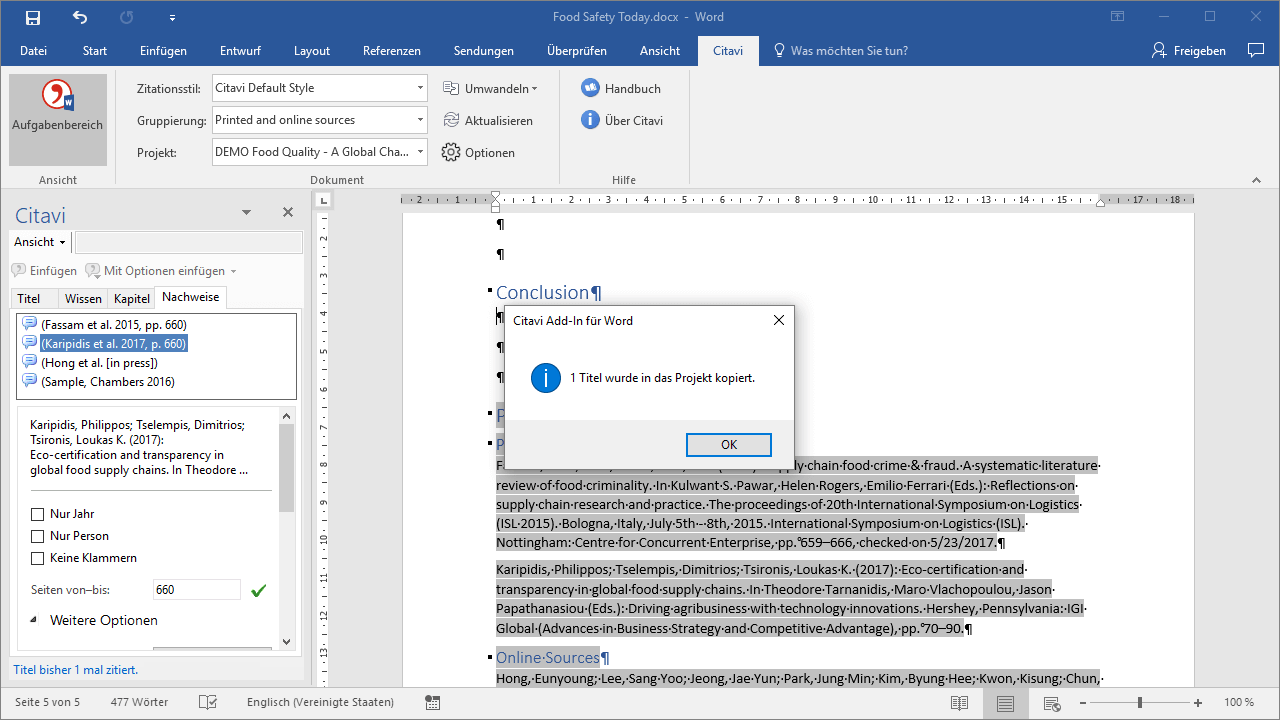1280x720 pixels.
Task: Click the Freigeben share button
Action: click(x=1188, y=51)
